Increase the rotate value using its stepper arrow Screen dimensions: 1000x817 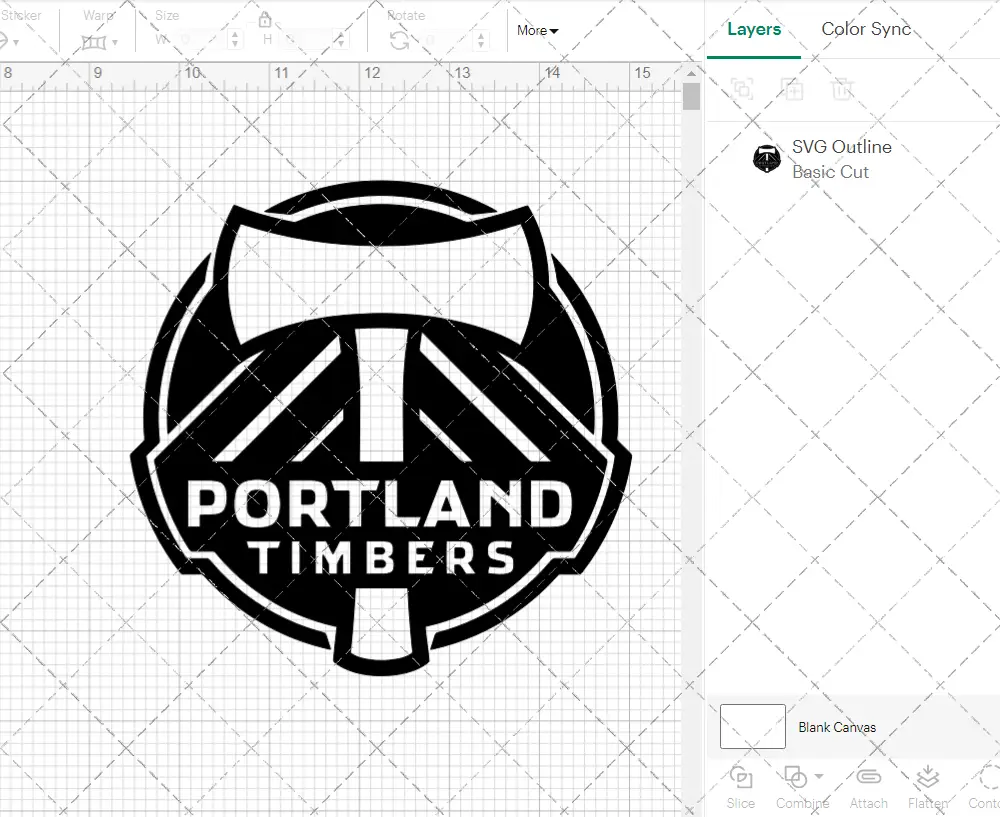coord(481,36)
